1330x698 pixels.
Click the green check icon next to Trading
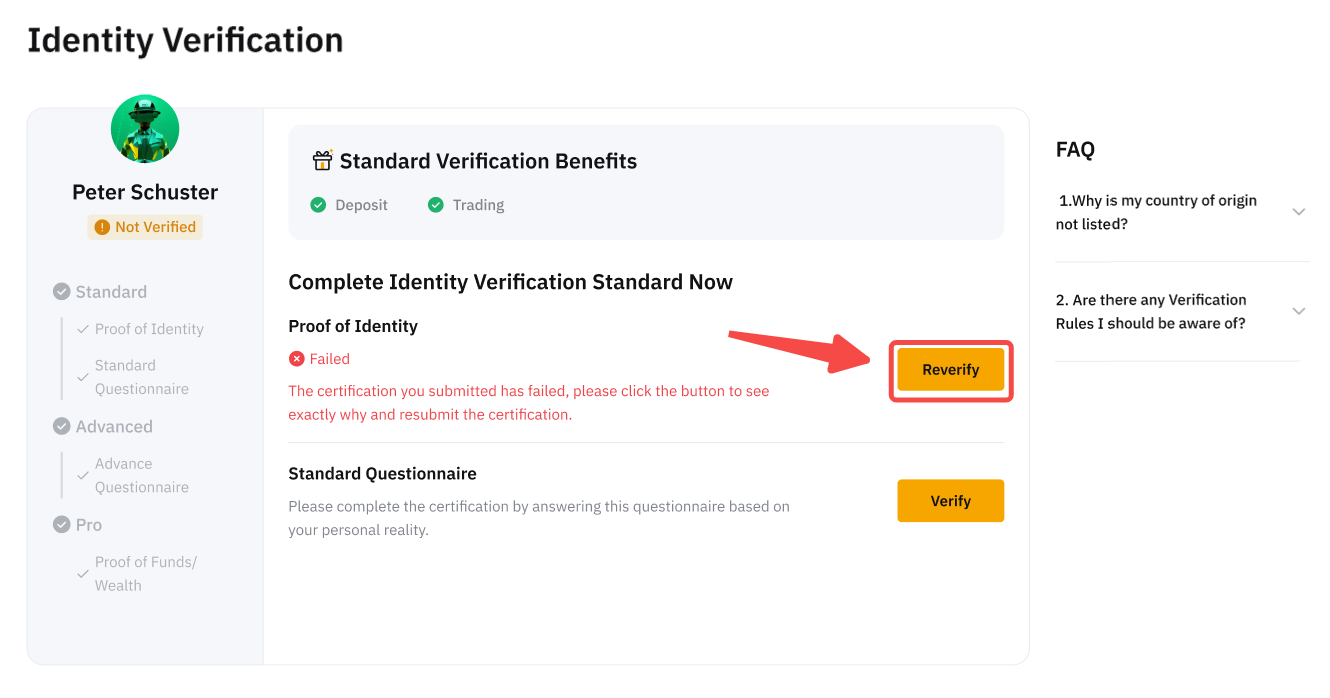pyautogui.click(x=435, y=205)
